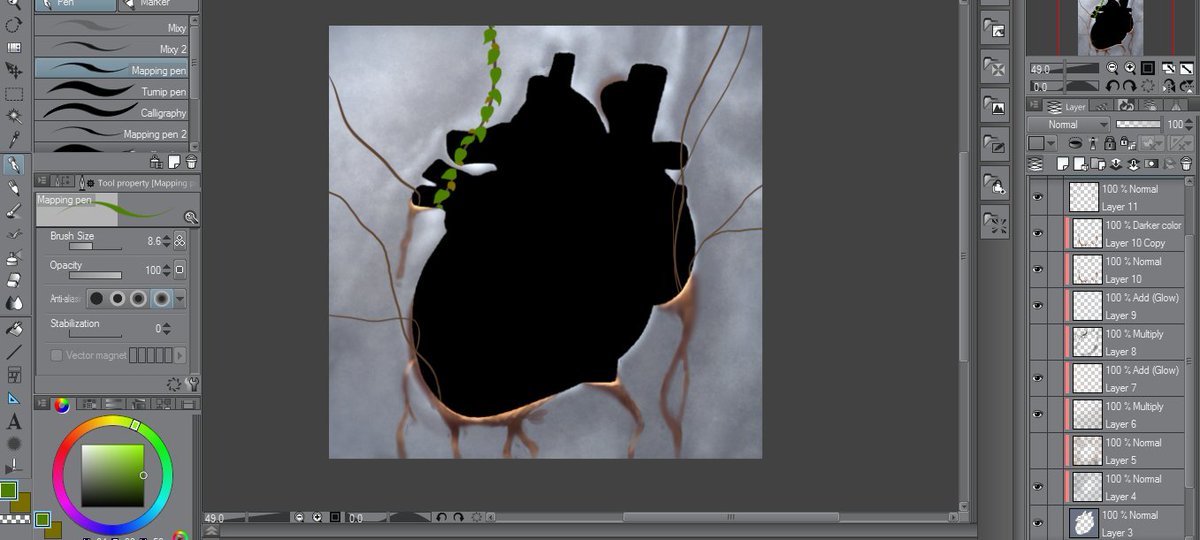
Task: Hide Layer 10 Copy with eye icon
Action: 1038,234
